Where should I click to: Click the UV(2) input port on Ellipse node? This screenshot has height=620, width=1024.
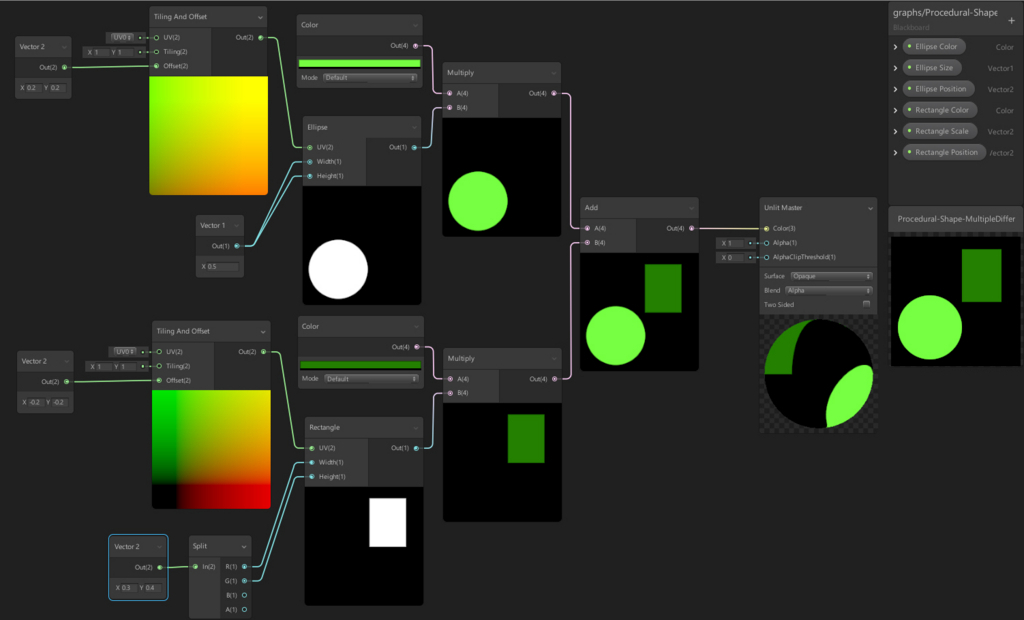click(310, 148)
